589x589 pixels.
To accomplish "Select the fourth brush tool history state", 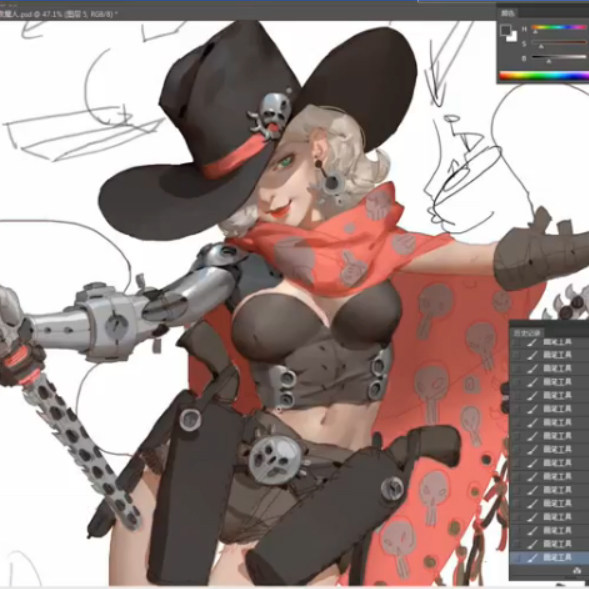I will click(x=549, y=382).
